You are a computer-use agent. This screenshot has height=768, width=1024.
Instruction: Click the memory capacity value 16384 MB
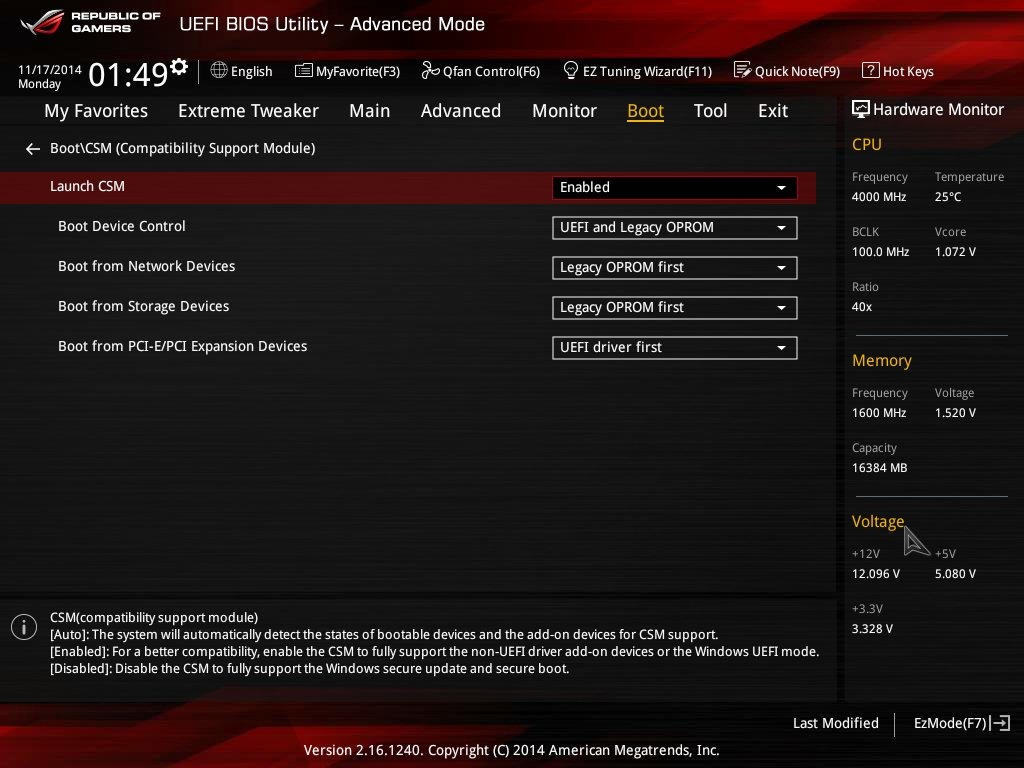879,468
